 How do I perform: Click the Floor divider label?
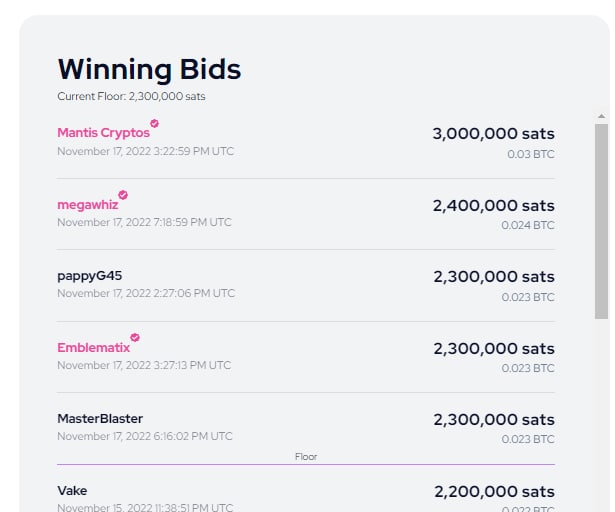click(x=306, y=457)
